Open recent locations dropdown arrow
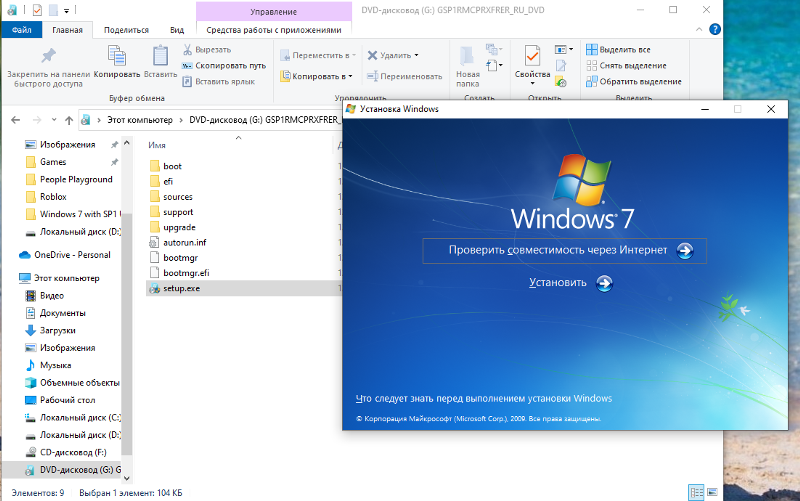Screen dimensions: 800x501 coord(54,120)
